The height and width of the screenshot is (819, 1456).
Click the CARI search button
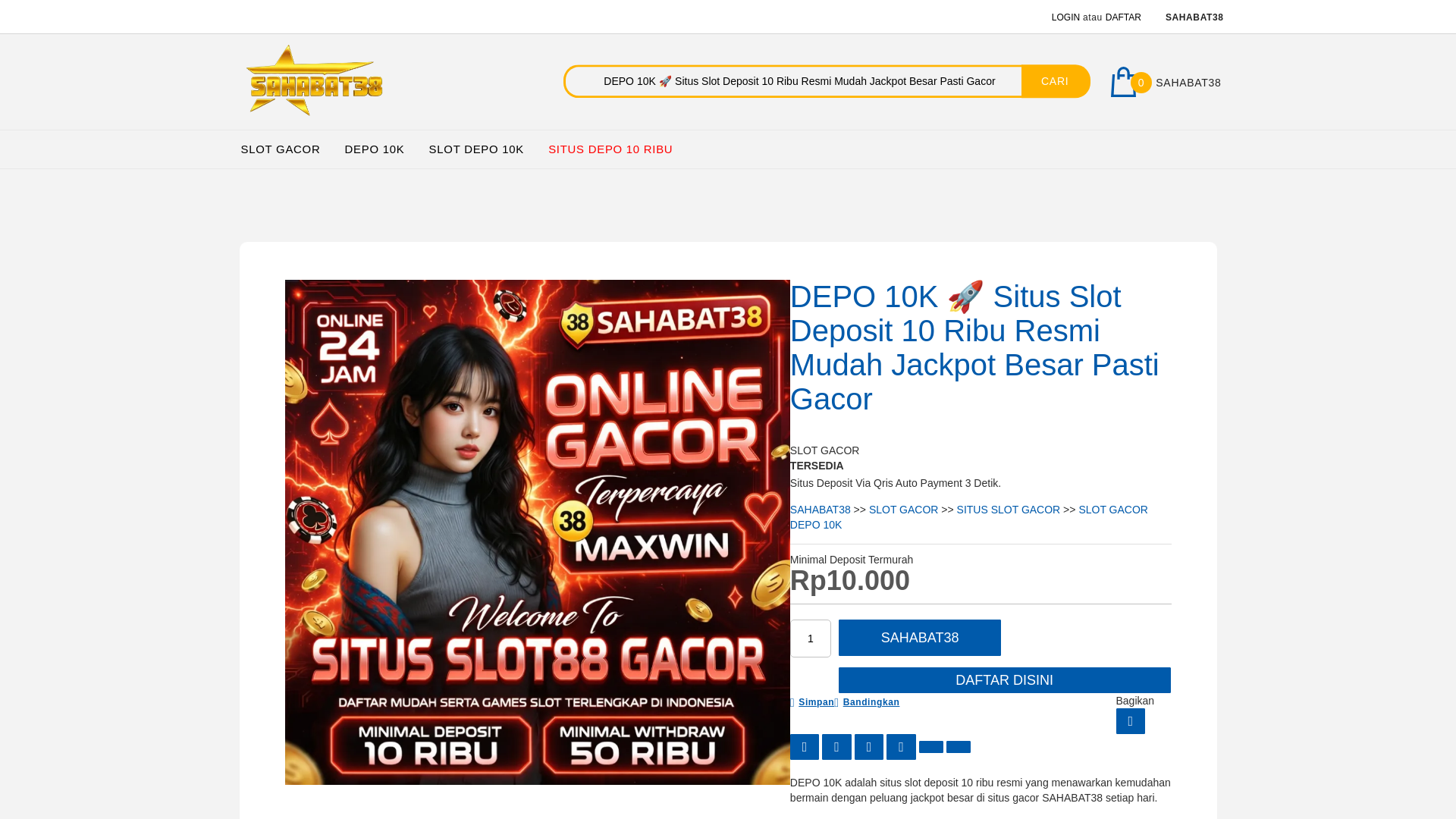point(1055,81)
